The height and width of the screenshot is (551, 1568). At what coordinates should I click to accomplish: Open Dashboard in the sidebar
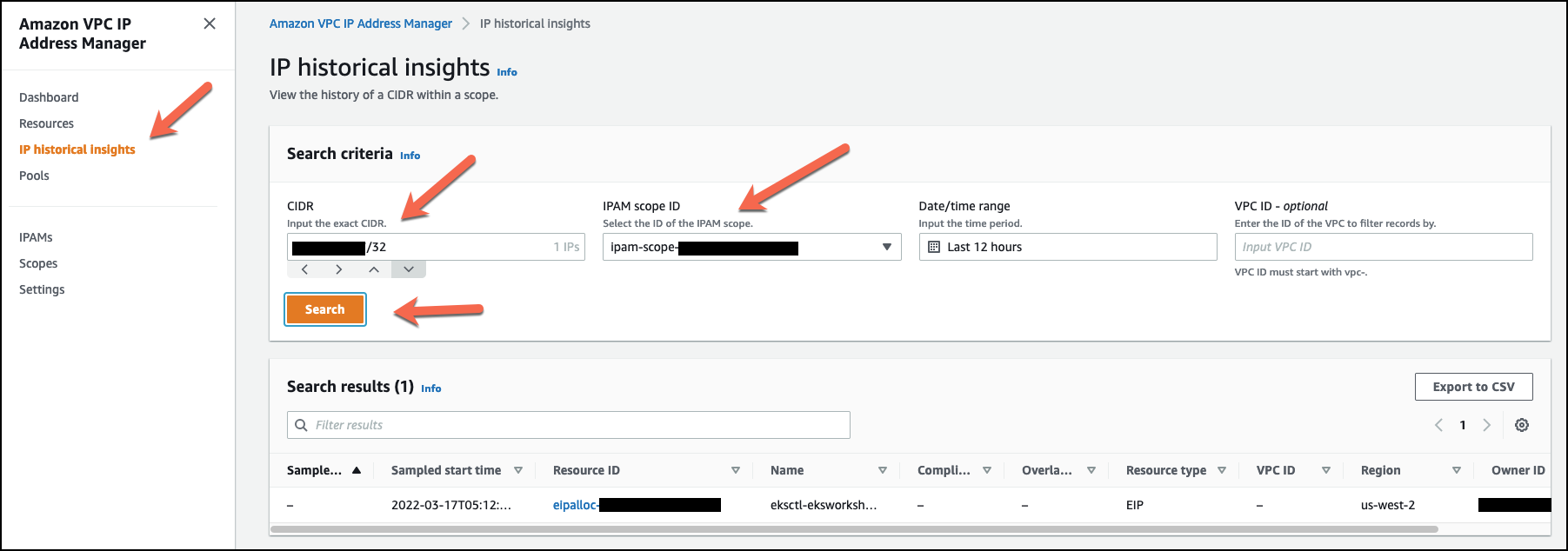[49, 97]
